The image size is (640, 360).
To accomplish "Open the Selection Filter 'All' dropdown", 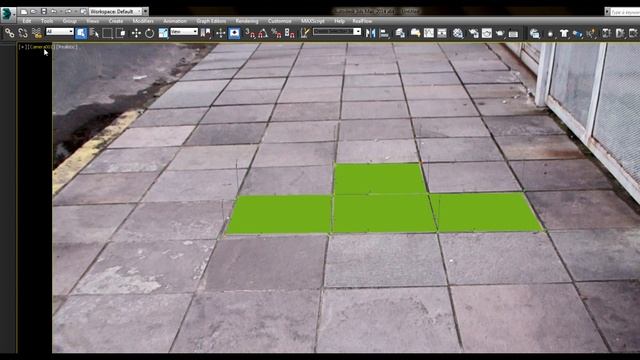I will click(60, 31).
